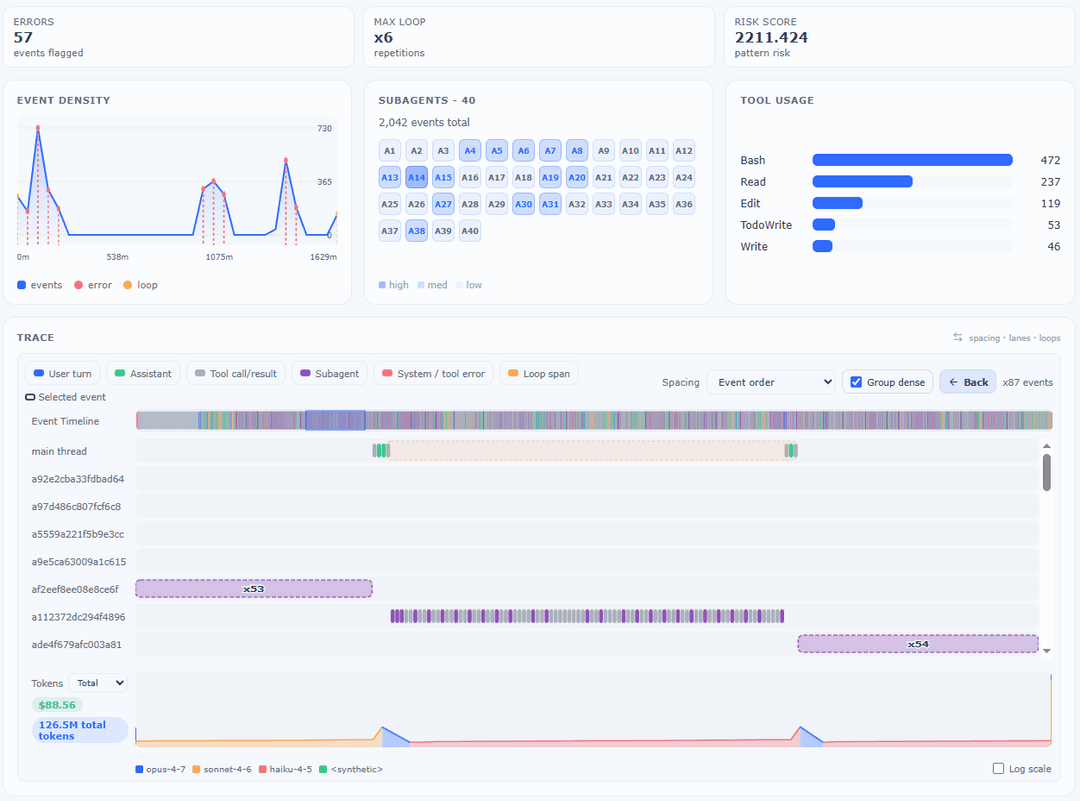Select subagent chip A38
1080x801 pixels.
(417, 231)
